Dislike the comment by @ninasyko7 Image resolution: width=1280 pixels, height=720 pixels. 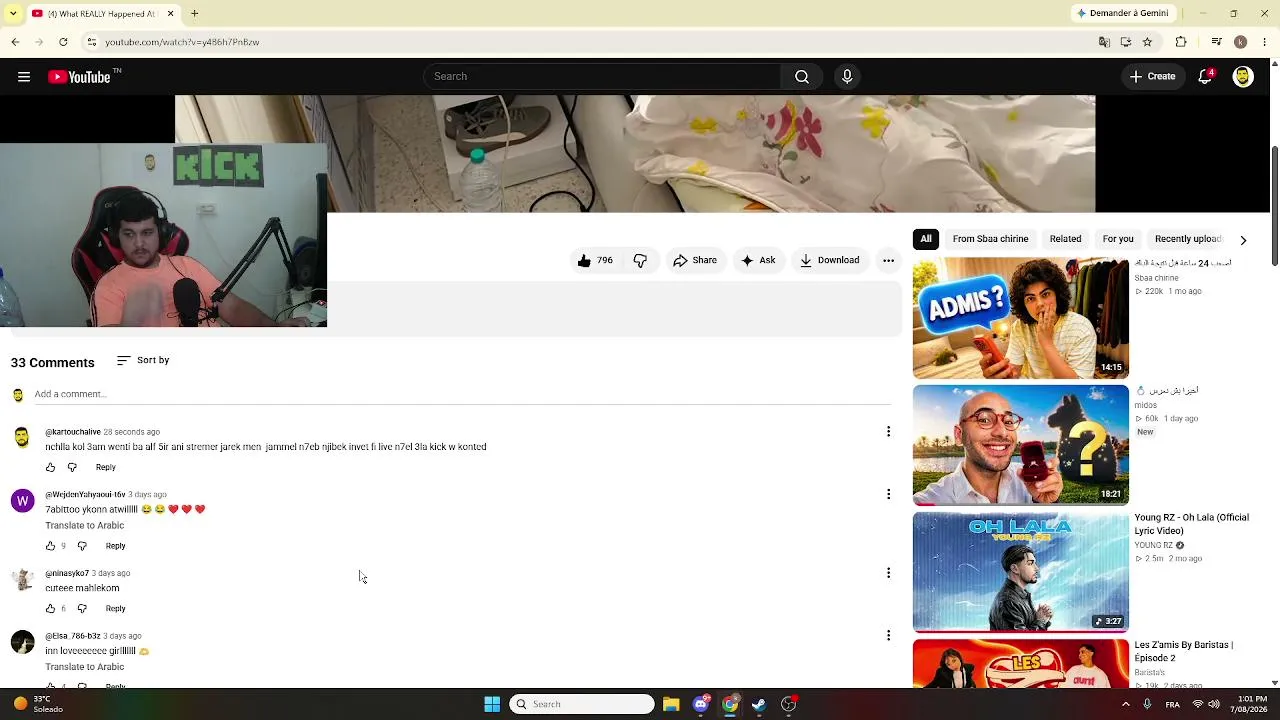pyautogui.click(x=82, y=609)
